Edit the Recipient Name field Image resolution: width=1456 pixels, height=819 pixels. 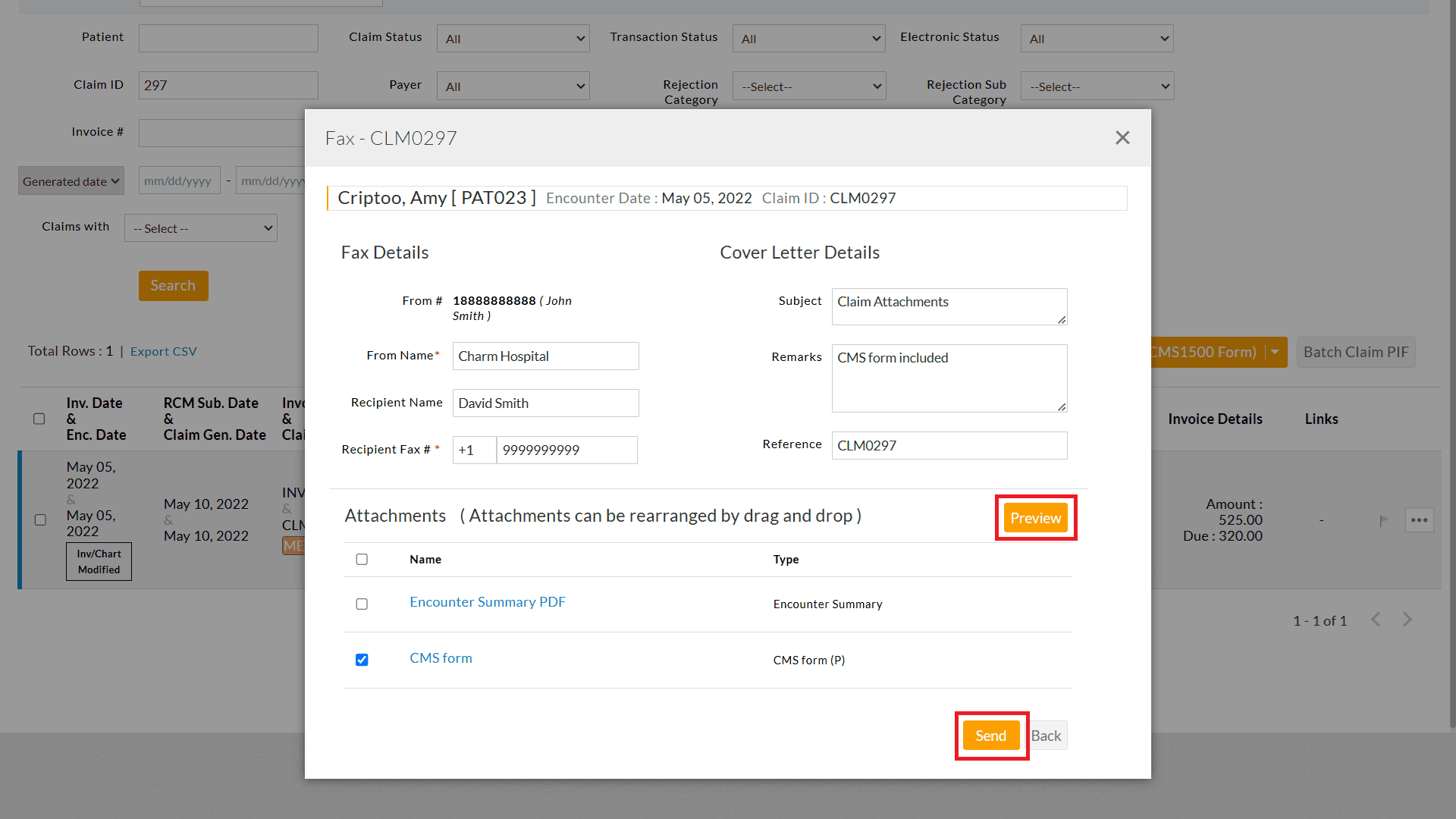coord(545,403)
